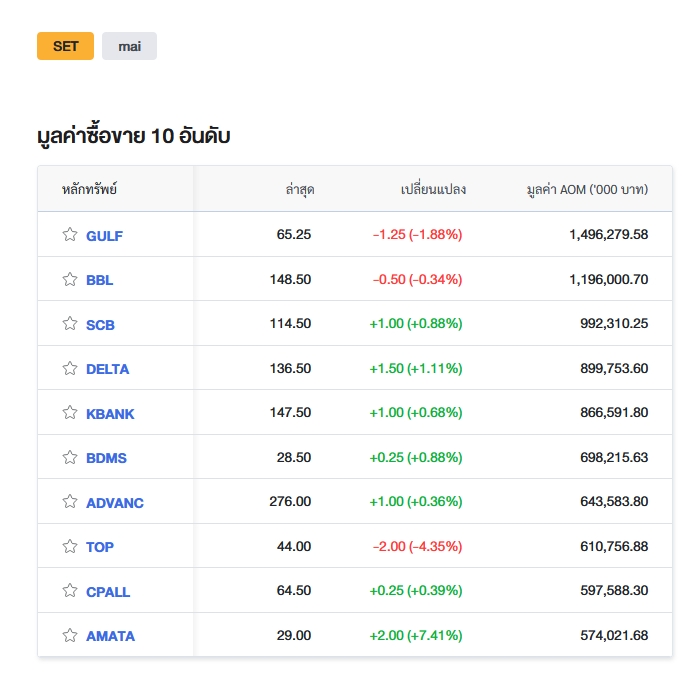The width and height of the screenshot is (683, 693).
Task: Click BBL change -0.50 (-0.34%)
Action: (417, 279)
